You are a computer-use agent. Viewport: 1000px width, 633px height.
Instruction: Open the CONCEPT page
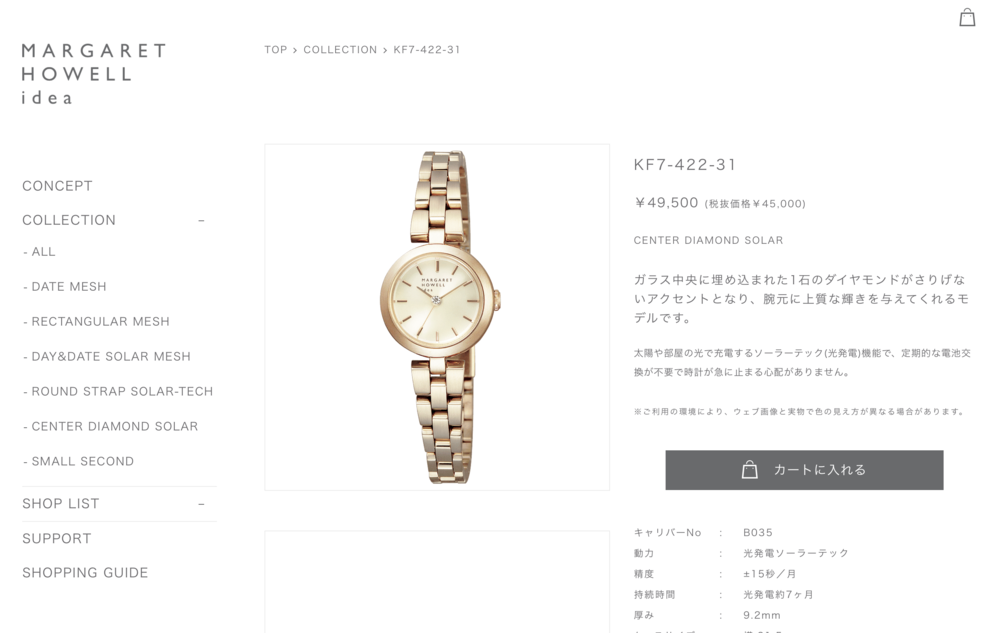(57, 186)
